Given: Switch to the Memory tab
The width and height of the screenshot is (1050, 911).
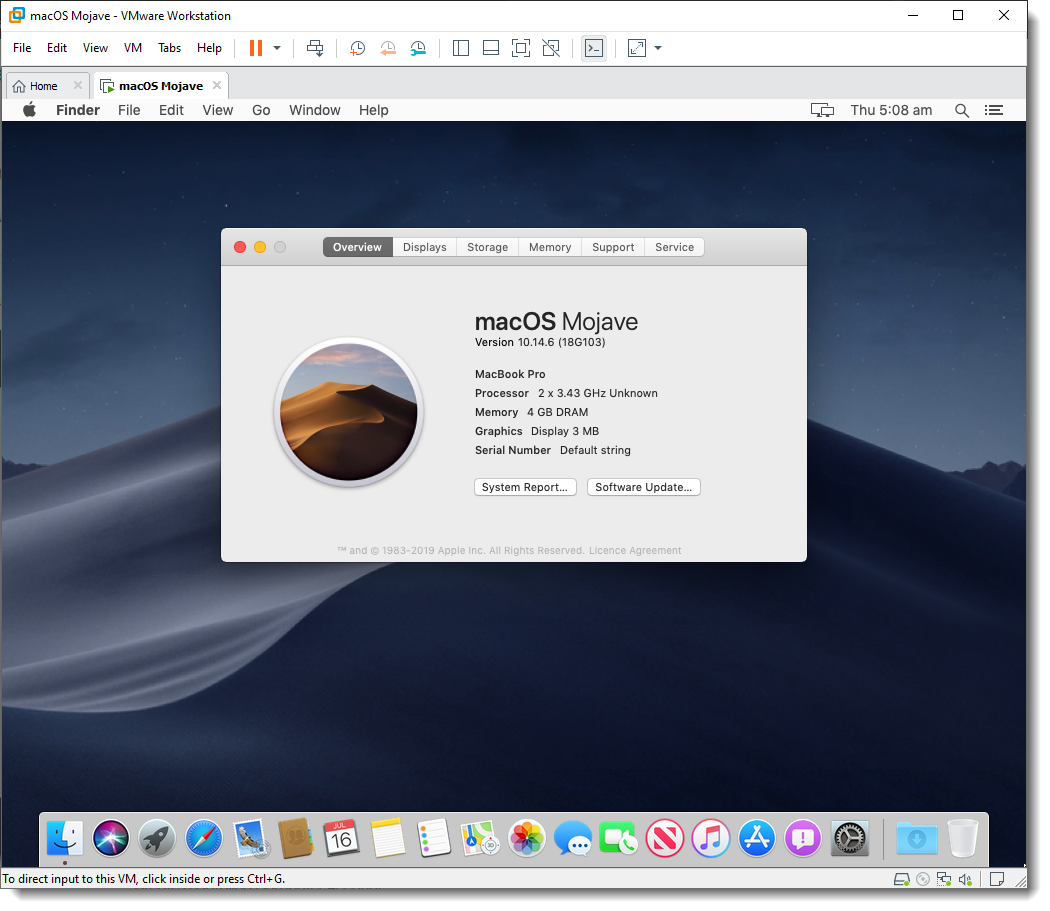Looking at the screenshot, I should click(550, 247).
